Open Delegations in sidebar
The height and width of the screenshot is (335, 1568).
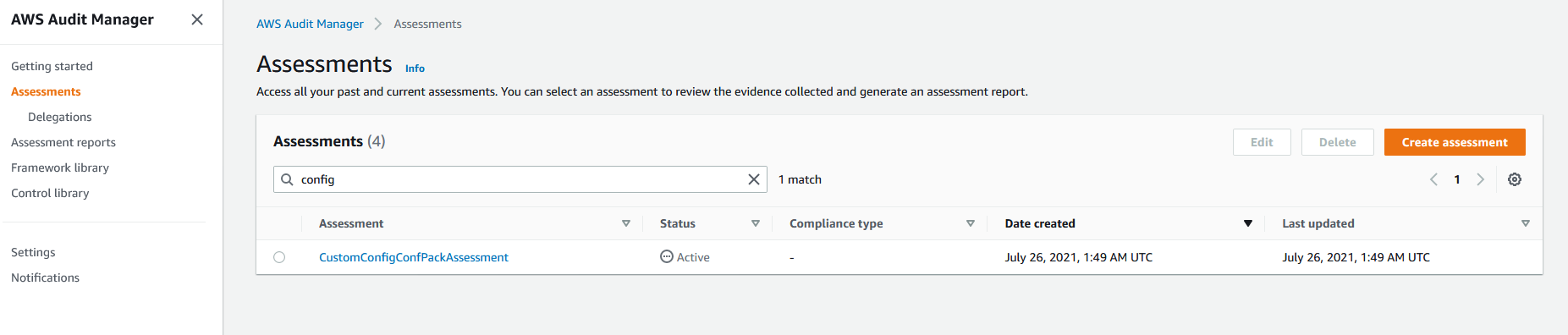pos(60,117)
